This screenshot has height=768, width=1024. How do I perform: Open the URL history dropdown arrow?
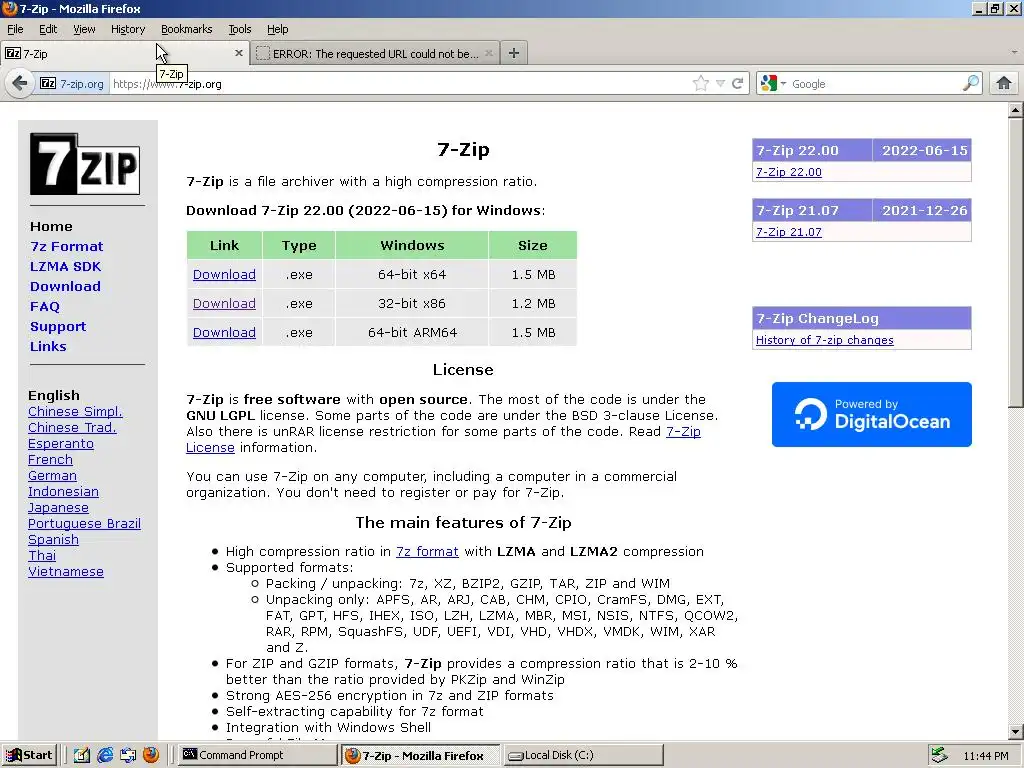(x=720, y=84)
